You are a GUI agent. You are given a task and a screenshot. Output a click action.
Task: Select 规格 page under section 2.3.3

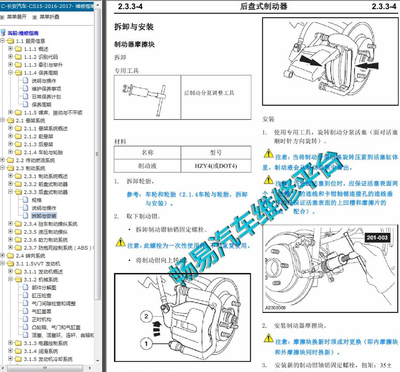tap(36, 200)
